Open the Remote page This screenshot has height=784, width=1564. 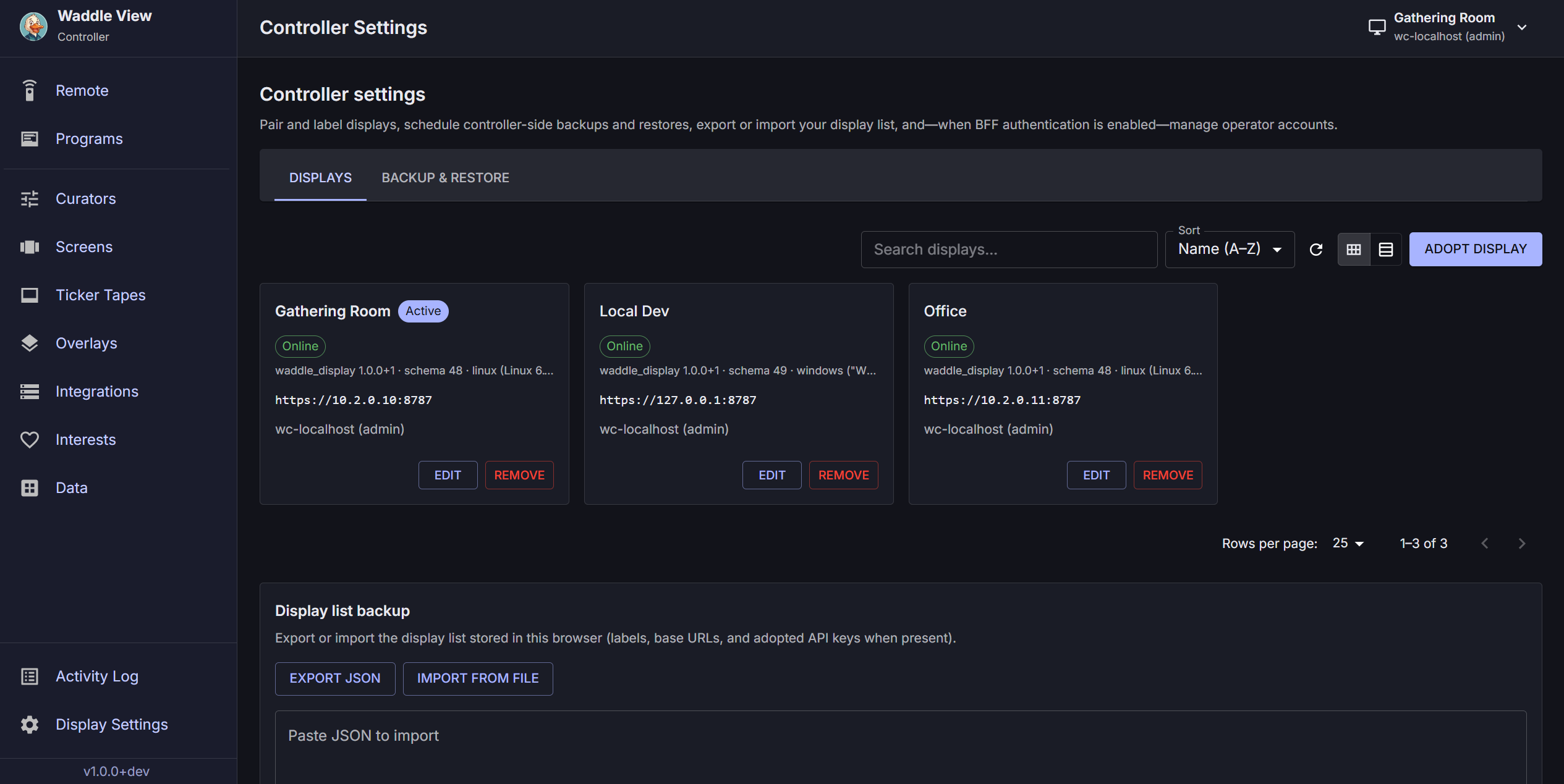[x=82, y=90]
